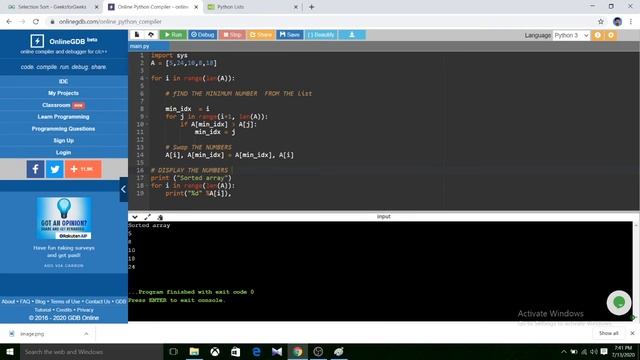Fold code at line 4 arrow
The image size is (640, 360).
tap(147, 78)
